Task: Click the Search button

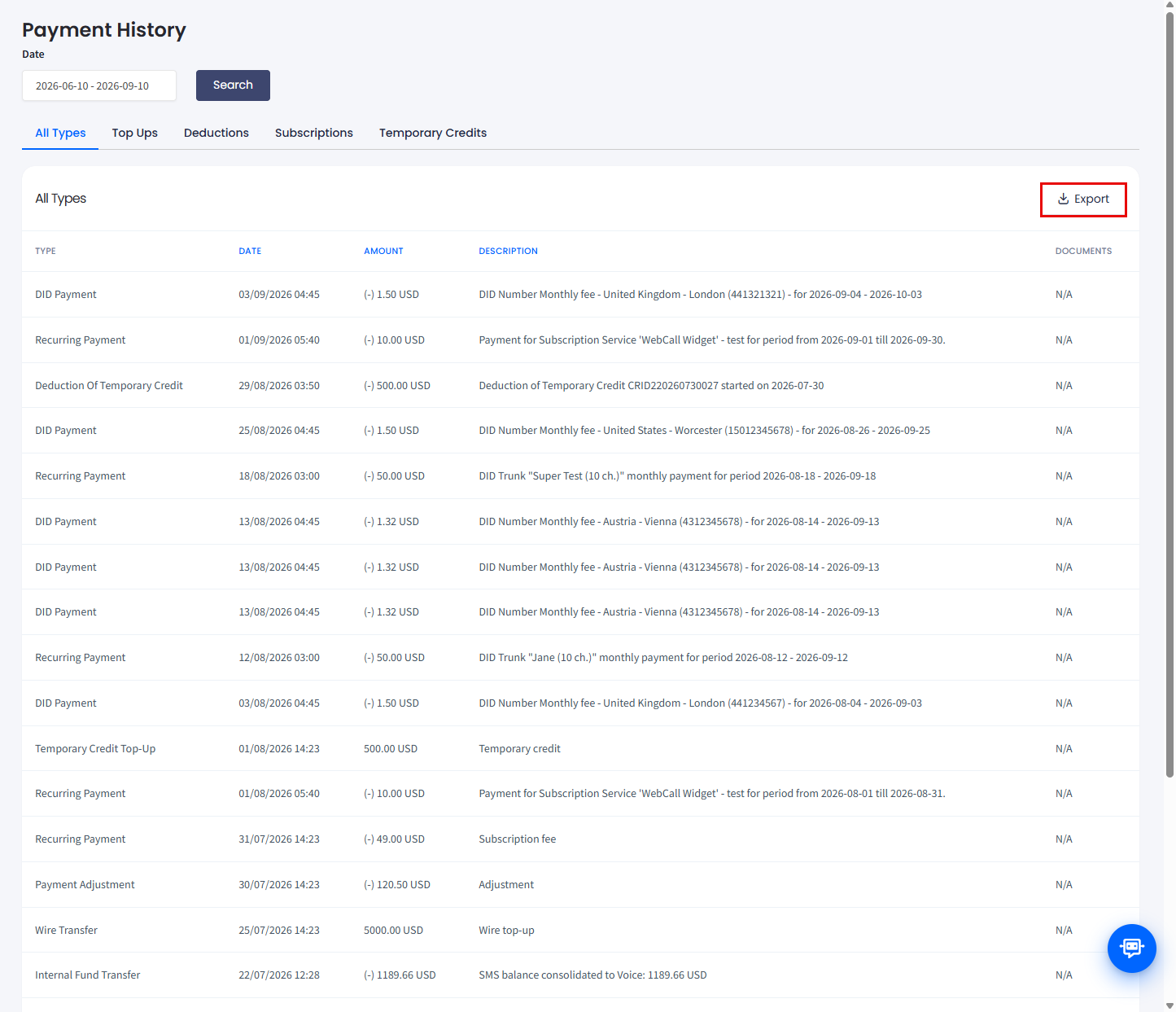Action: click(x=233, y=85)
